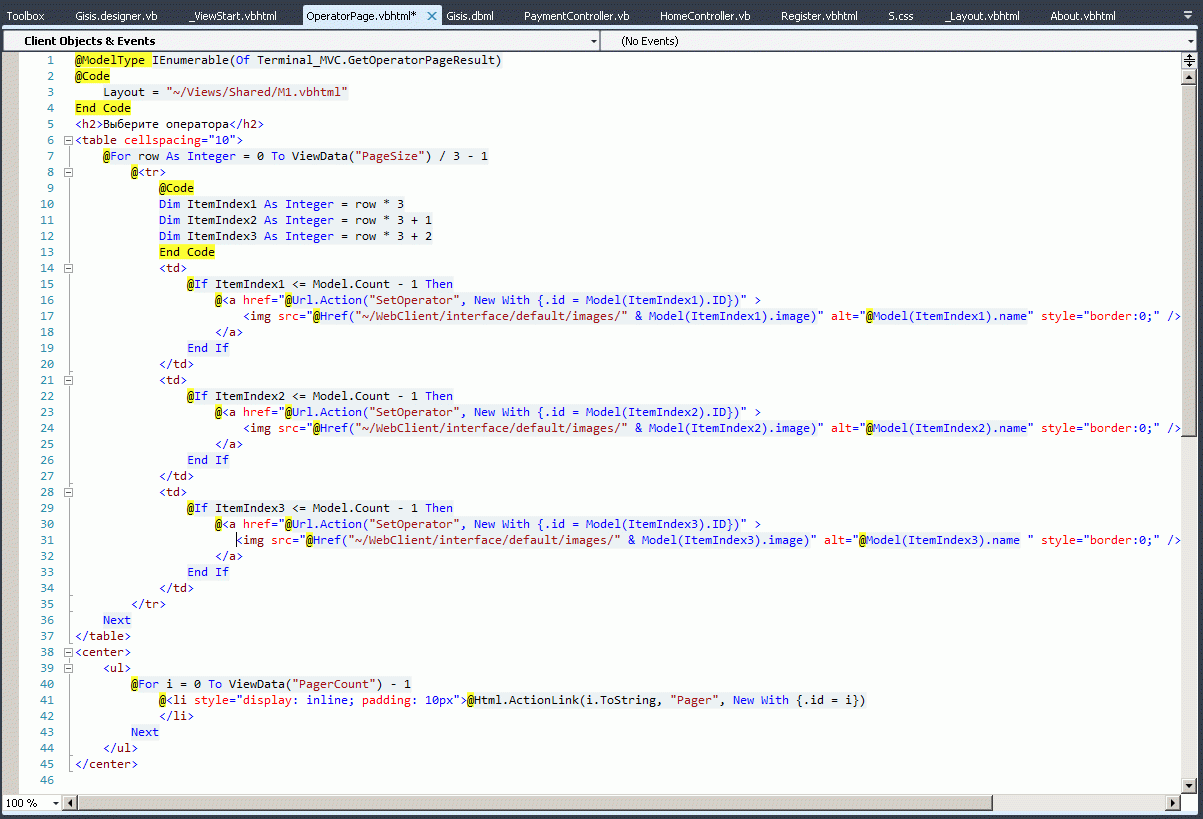Switch to About.vbhtml tab

click(1083, 16)
